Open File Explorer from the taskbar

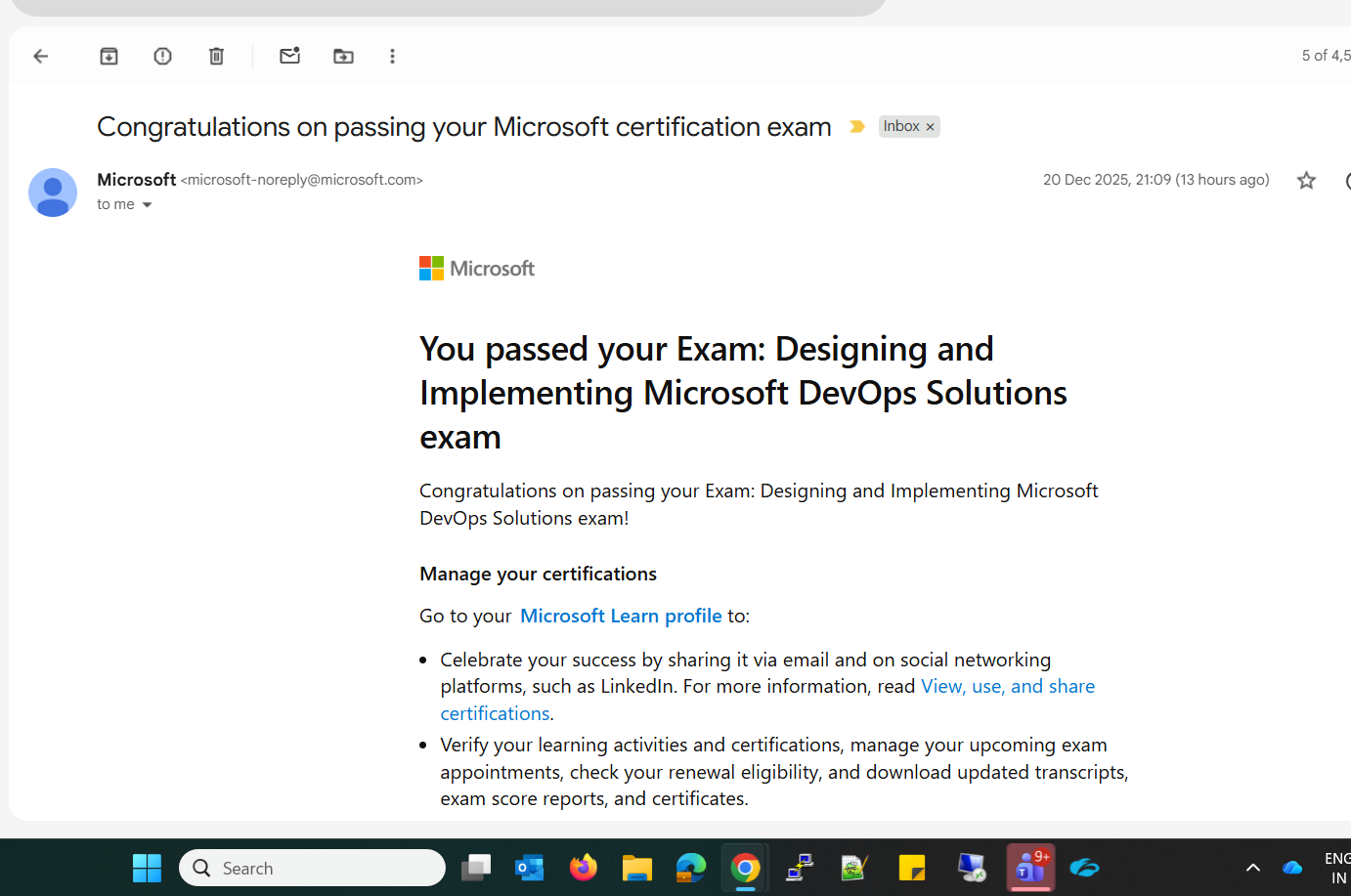(637, 868)
